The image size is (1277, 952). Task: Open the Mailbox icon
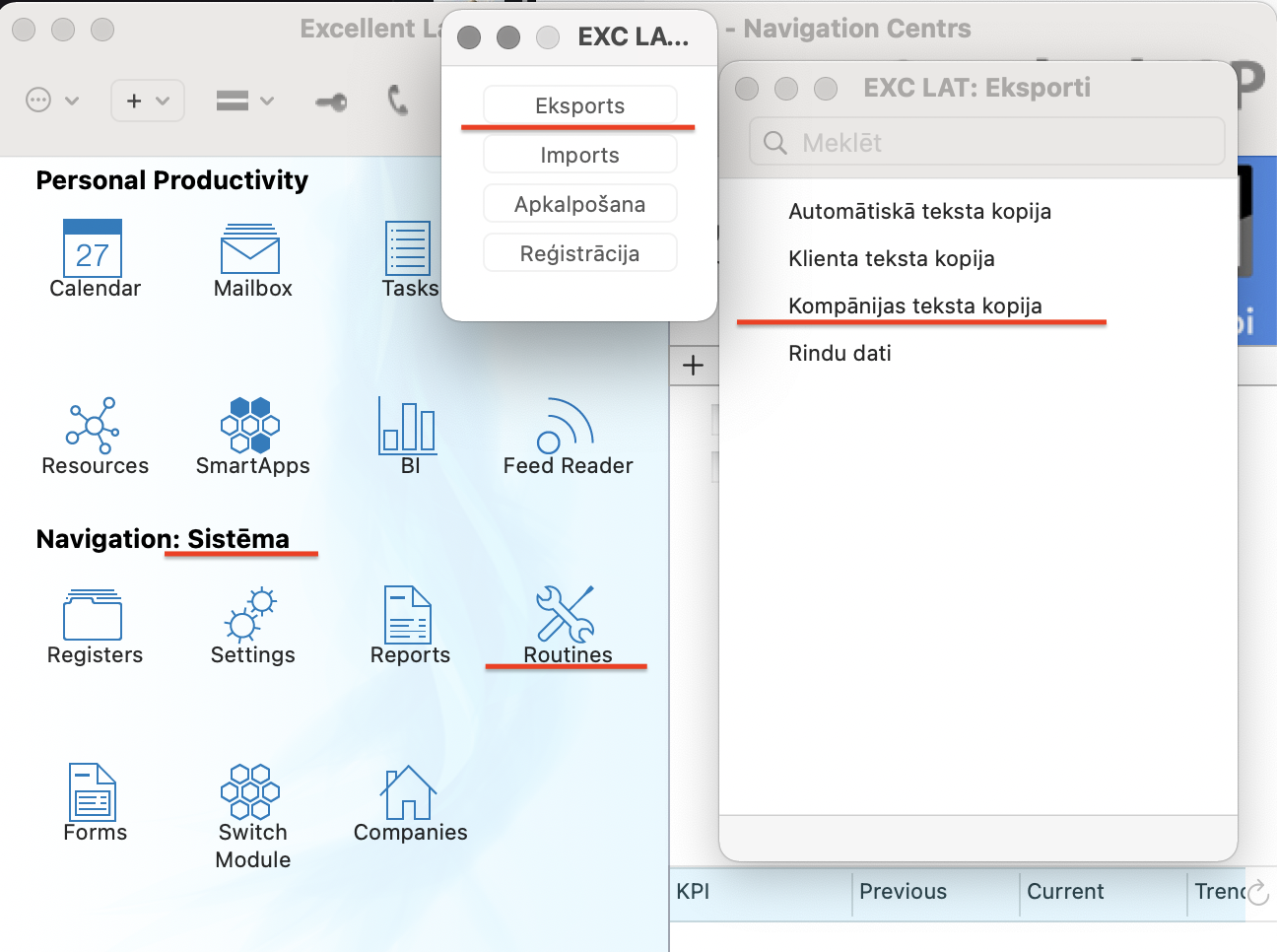[251, 249]
